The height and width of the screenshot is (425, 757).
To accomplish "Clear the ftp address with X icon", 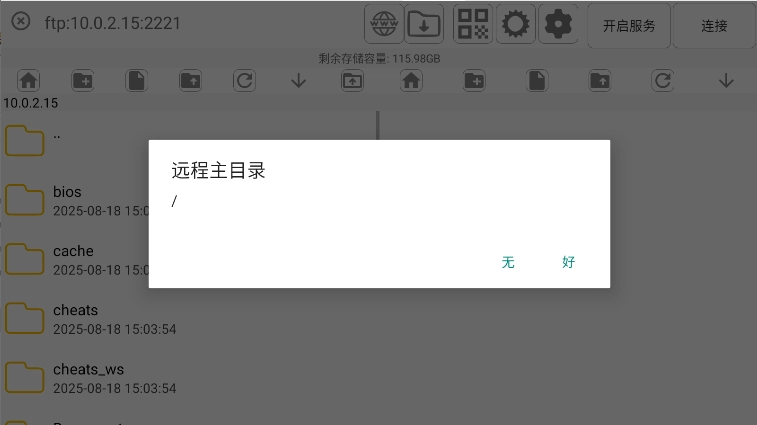I will (x=21, y=21).
